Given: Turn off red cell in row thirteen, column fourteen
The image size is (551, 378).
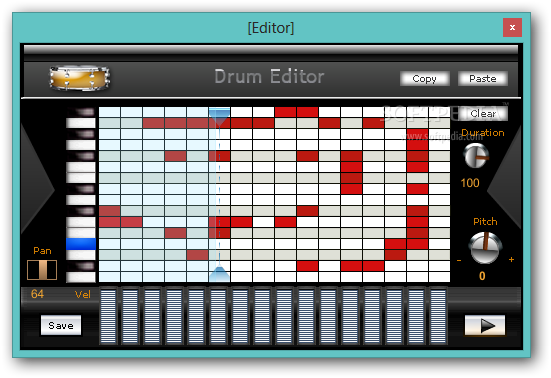Looking at the screenshot, I should click(395, 244).
